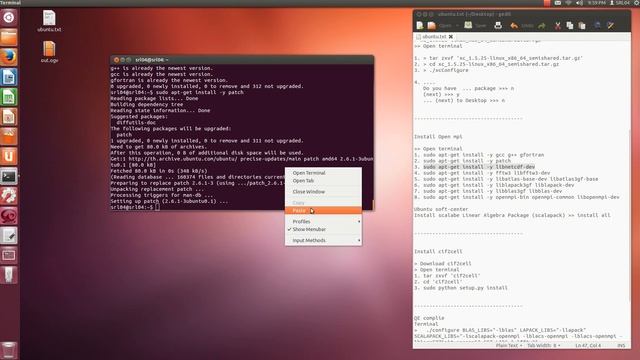
Task: Click the Ln 47, Col 4 status indicator
Action: [588, 346]
